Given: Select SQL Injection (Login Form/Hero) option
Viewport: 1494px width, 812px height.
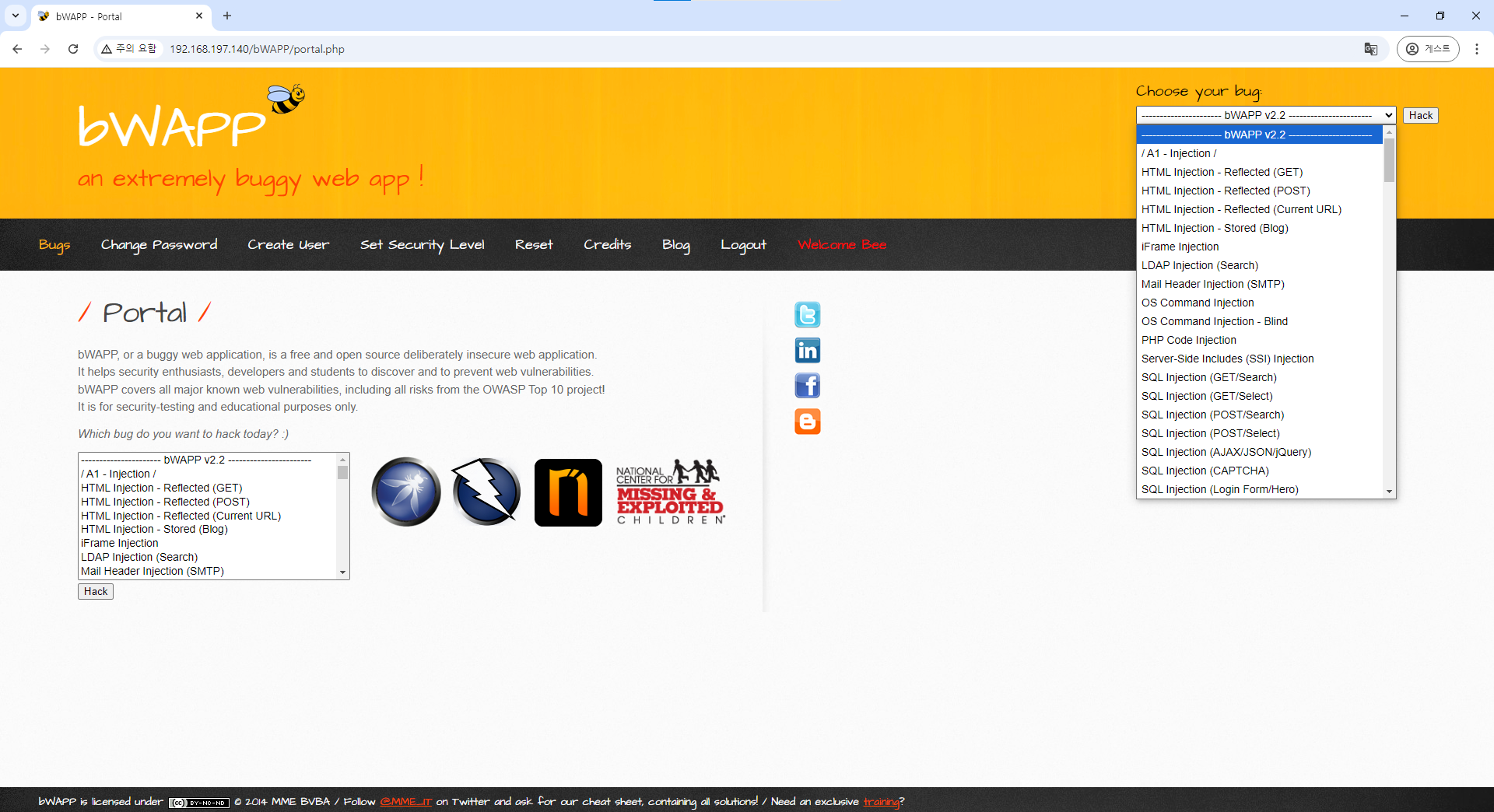Looking at the screenshot, I should pyautogui.click(x=1259, y=489).
